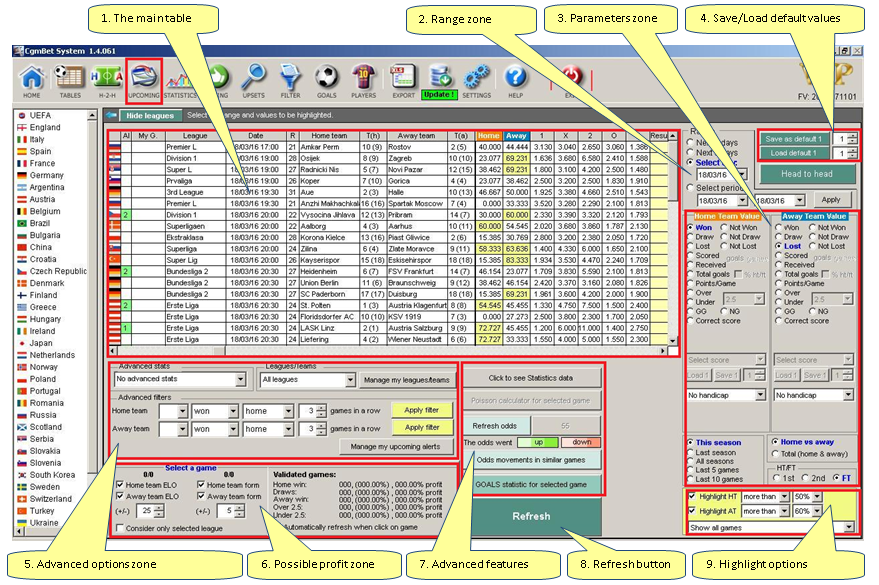Select Correct score under Away Team Value
The image size is (879, 585).
[779, 321]
